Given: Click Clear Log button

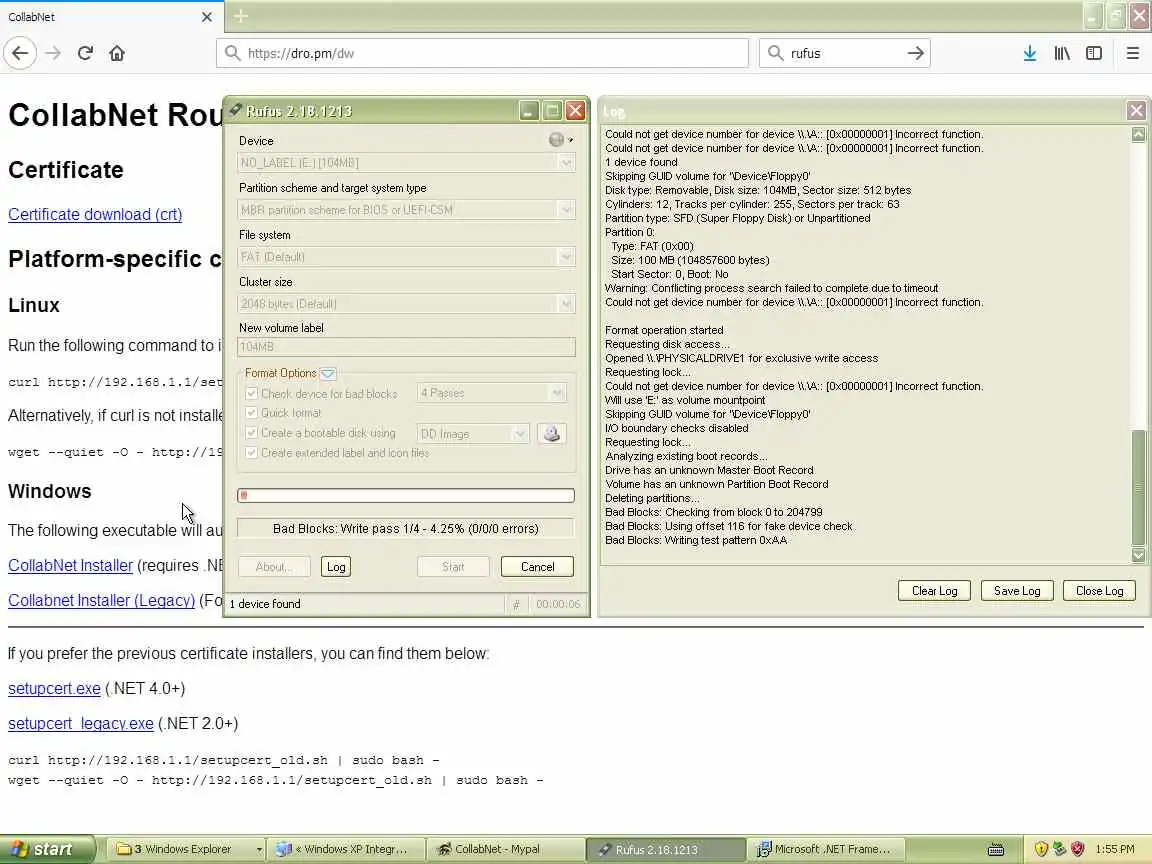Looking at the screenshot, I should 934,591.
